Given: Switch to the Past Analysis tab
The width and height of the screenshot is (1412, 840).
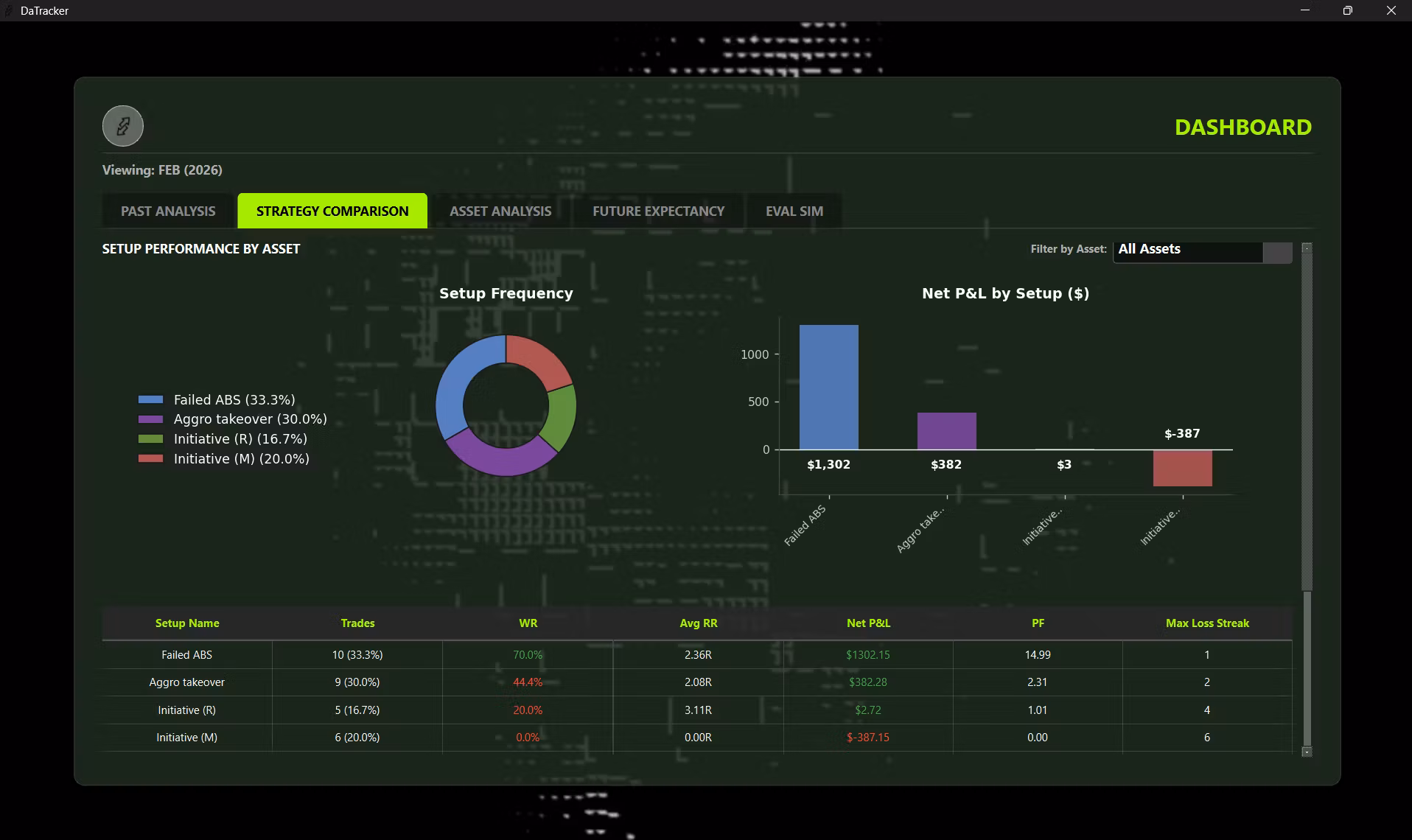Looking at the screenshot, I should 168,211.
